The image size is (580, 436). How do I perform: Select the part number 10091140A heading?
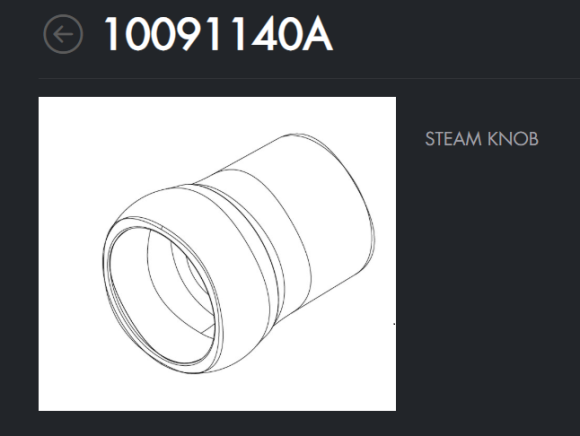coord(219,34)
